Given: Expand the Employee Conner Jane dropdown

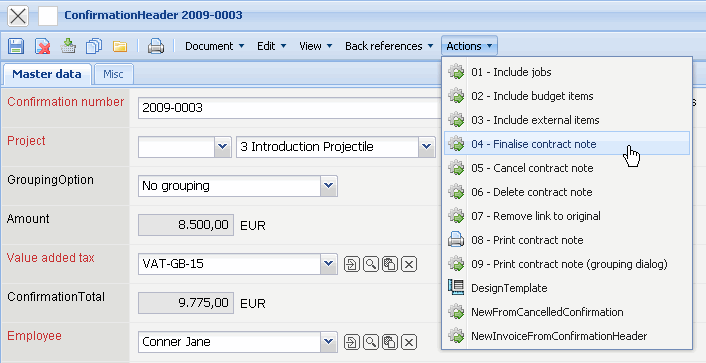Looking at the screenshot, I should click(329, 342).
